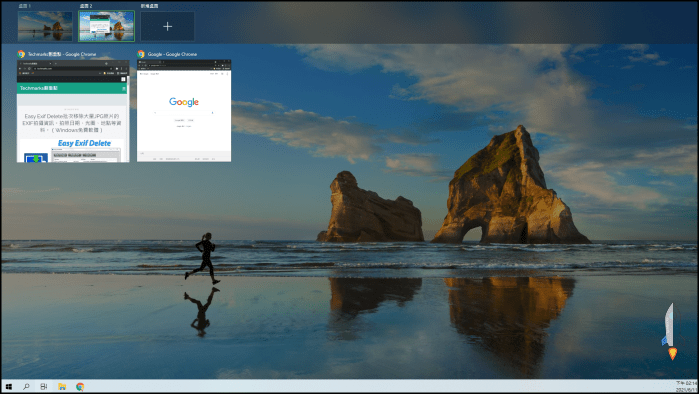Screen dimensions: 699x394
Task: Click Chrome icon beside Techmarks window title
Action: coord(21,54)
